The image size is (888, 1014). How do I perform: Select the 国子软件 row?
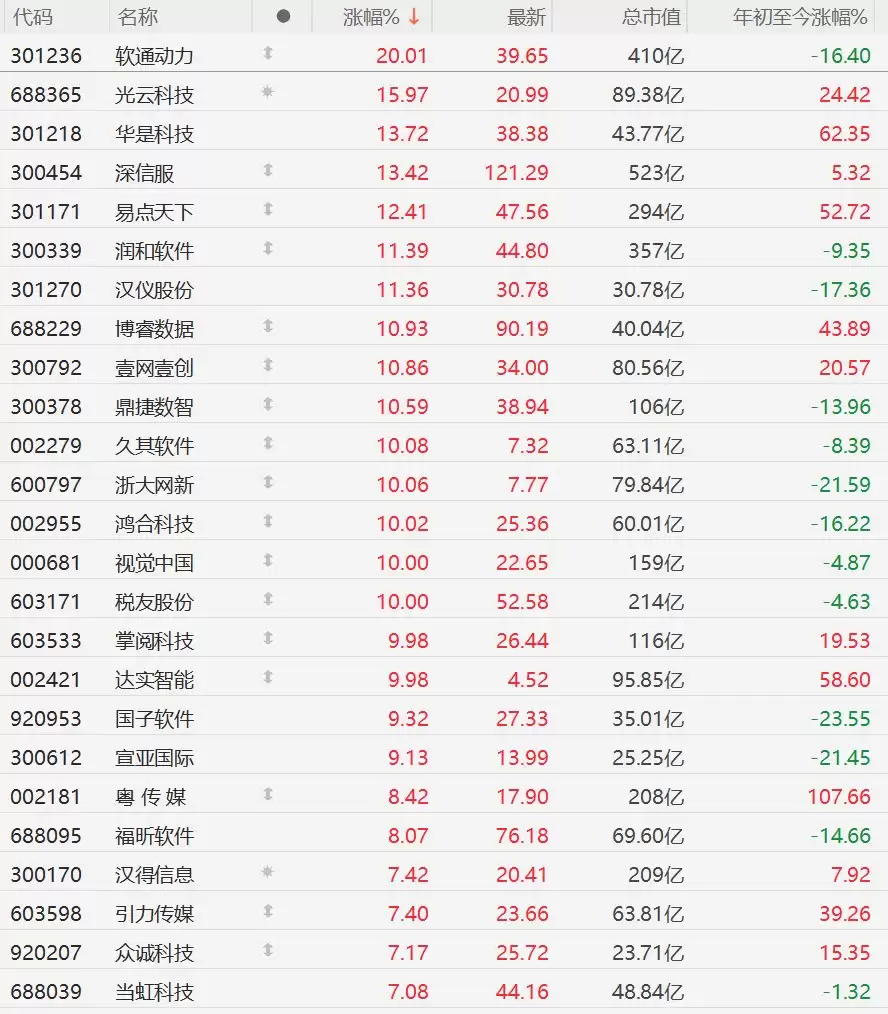point(444,718)
